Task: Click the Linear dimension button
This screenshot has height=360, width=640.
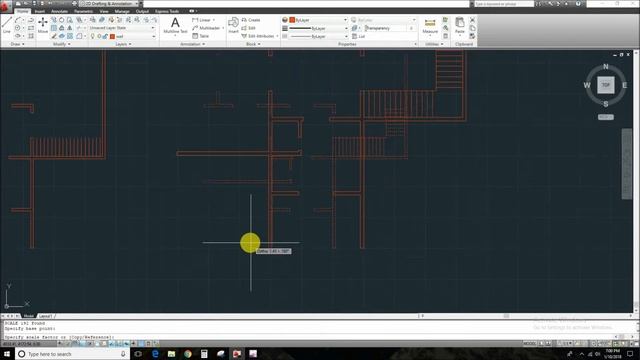Action: [201, 20]
